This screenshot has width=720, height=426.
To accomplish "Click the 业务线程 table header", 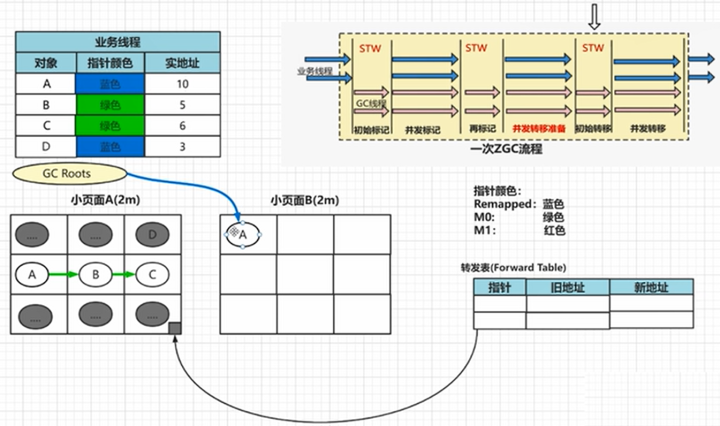I will pyautogui.click(x=118, y=42).
